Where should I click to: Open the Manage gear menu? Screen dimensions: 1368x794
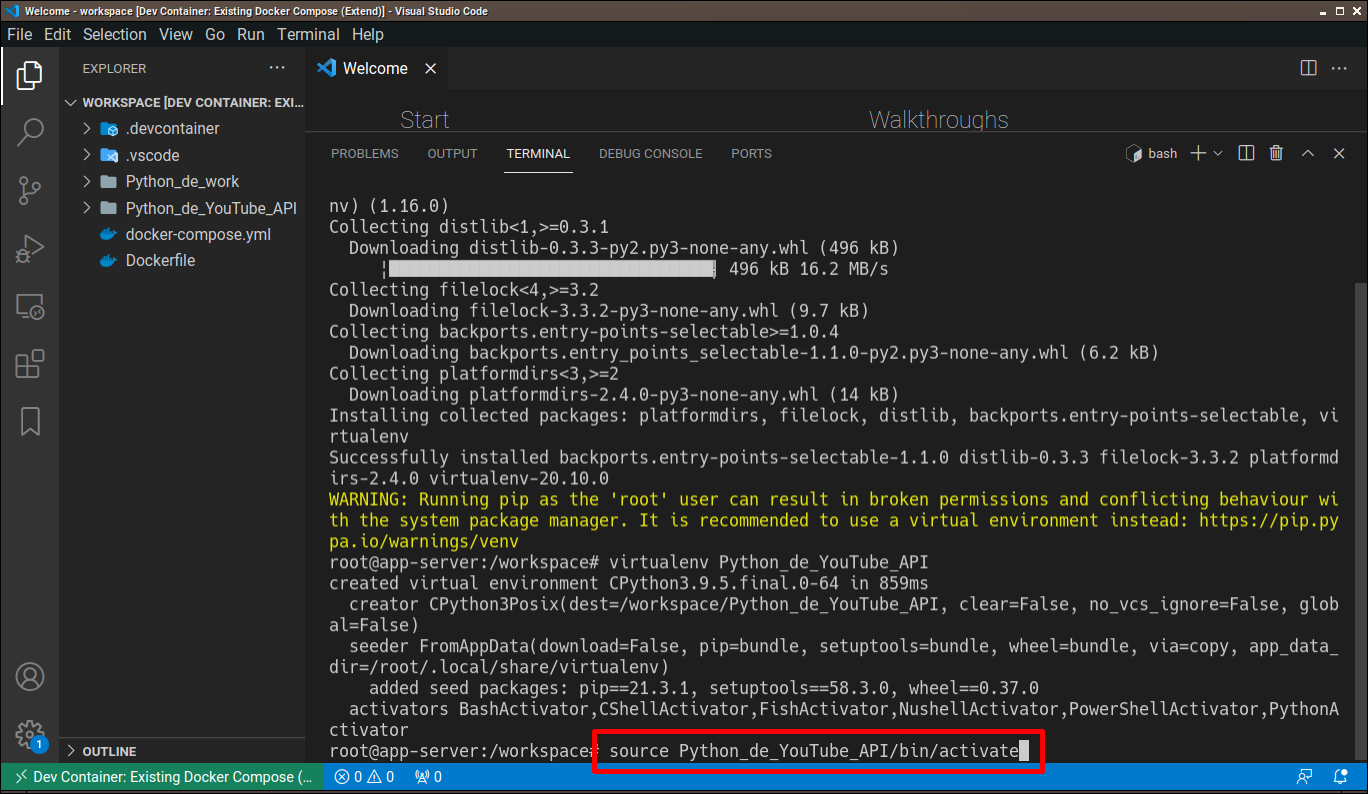[30, 734]
